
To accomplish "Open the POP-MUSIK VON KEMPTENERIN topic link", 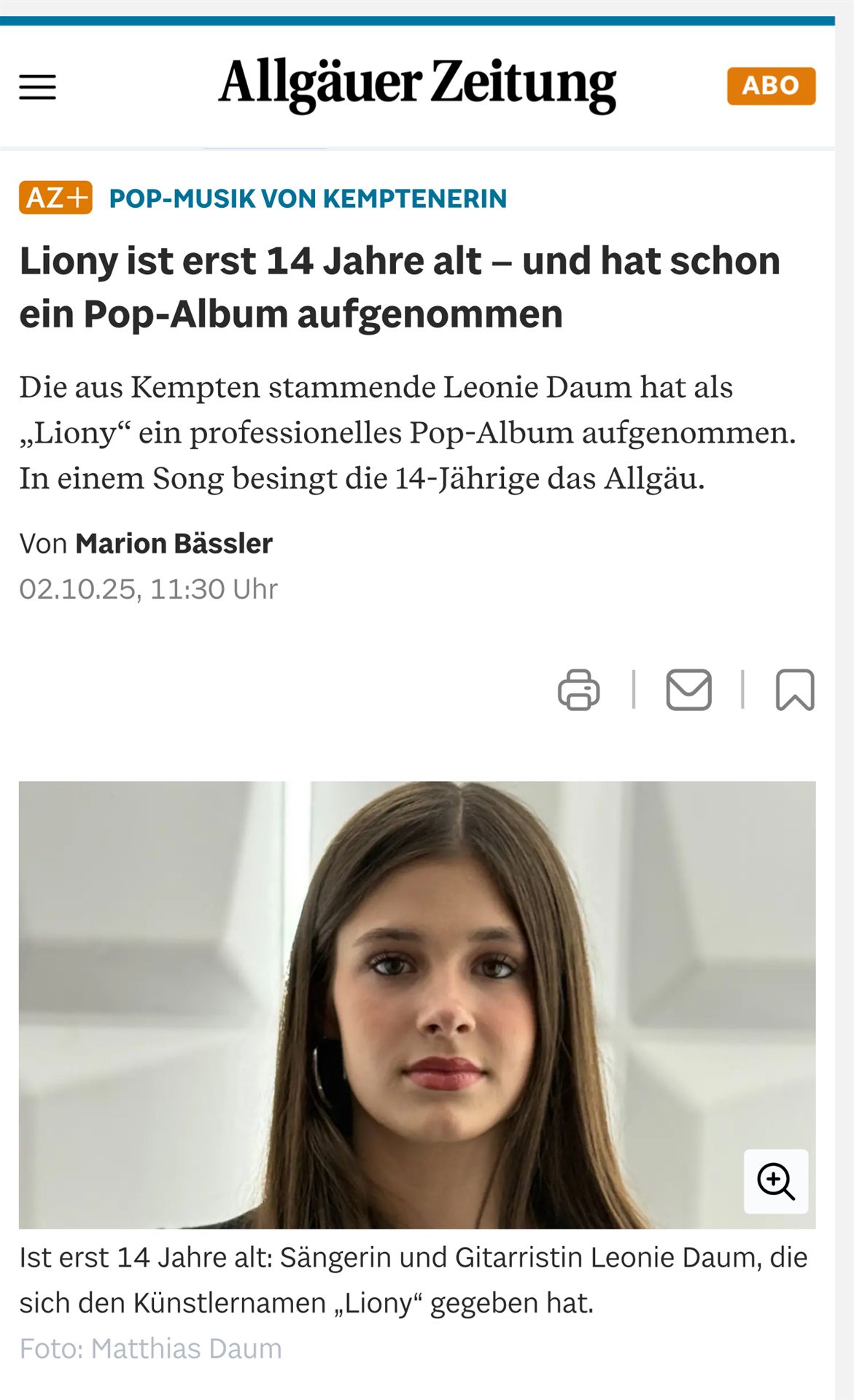I will pos(308,198).
